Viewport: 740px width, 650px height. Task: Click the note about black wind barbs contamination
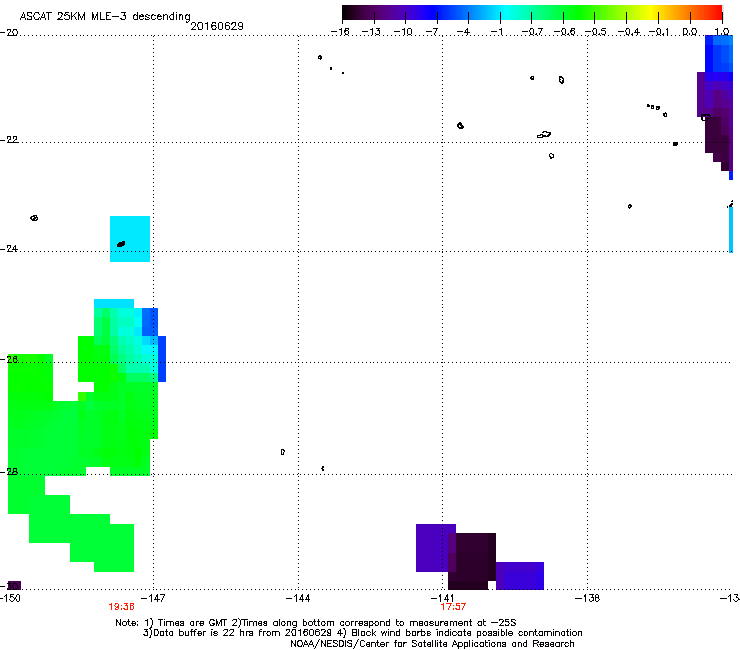click(460, 633)
